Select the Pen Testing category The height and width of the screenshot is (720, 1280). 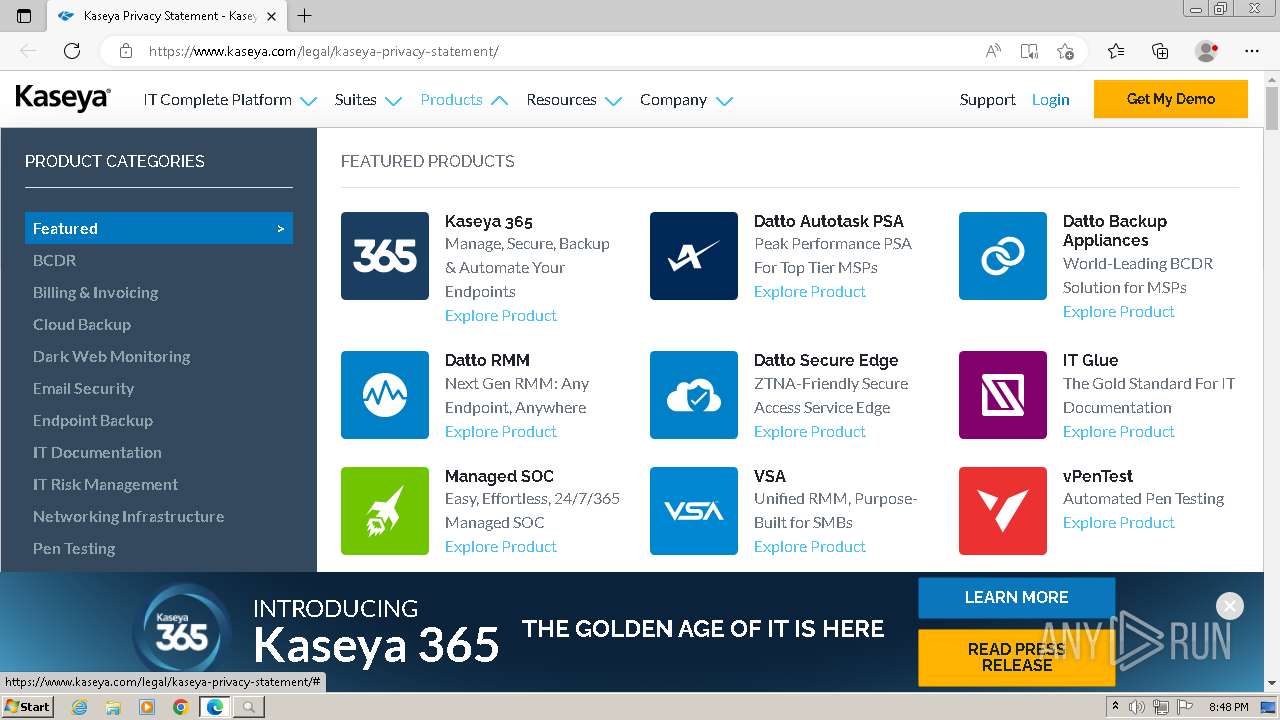pos(74,548)
